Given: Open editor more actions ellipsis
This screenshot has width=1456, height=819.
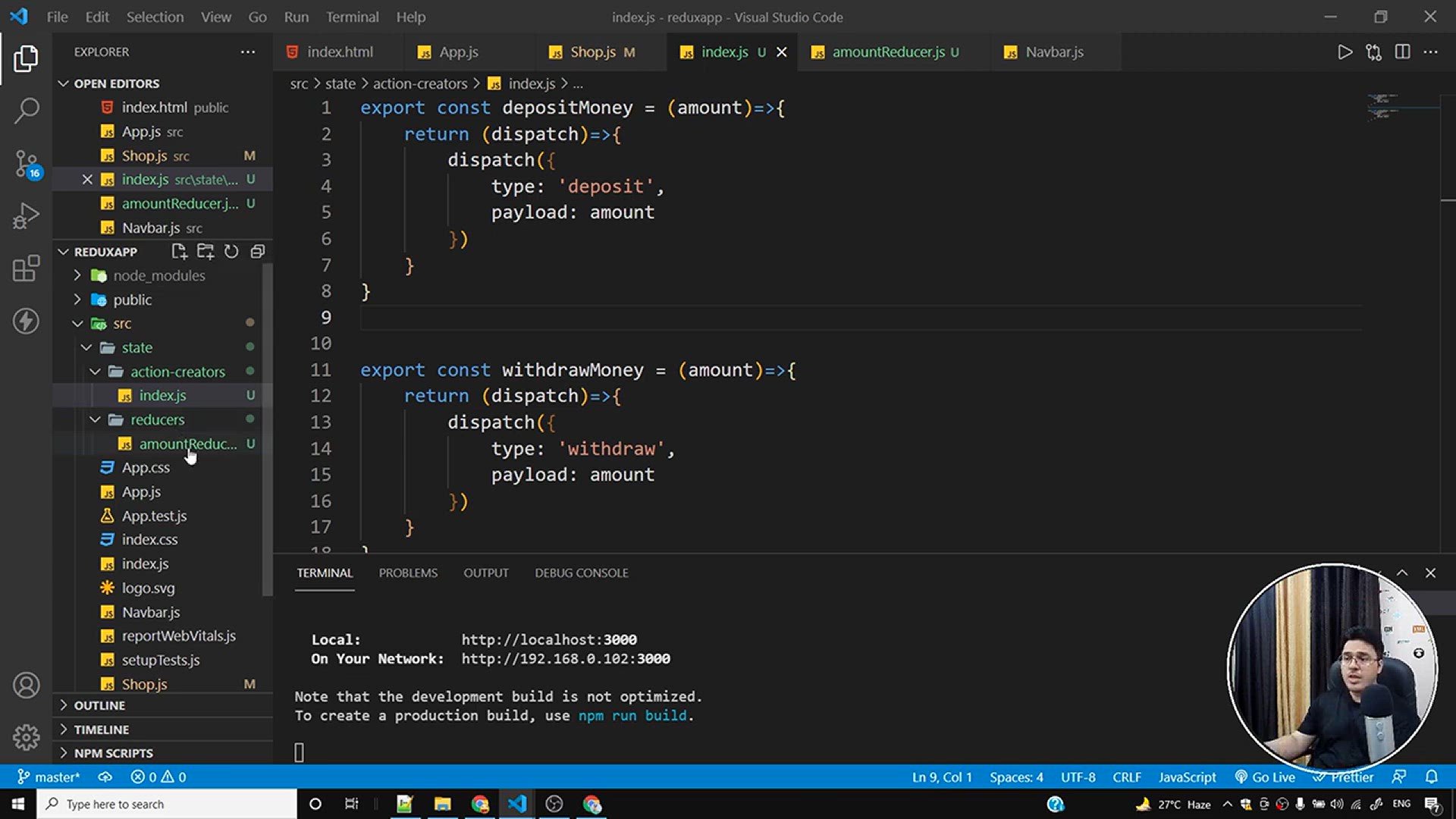Looking at the screenshot, I should [x=1430, y=52].
